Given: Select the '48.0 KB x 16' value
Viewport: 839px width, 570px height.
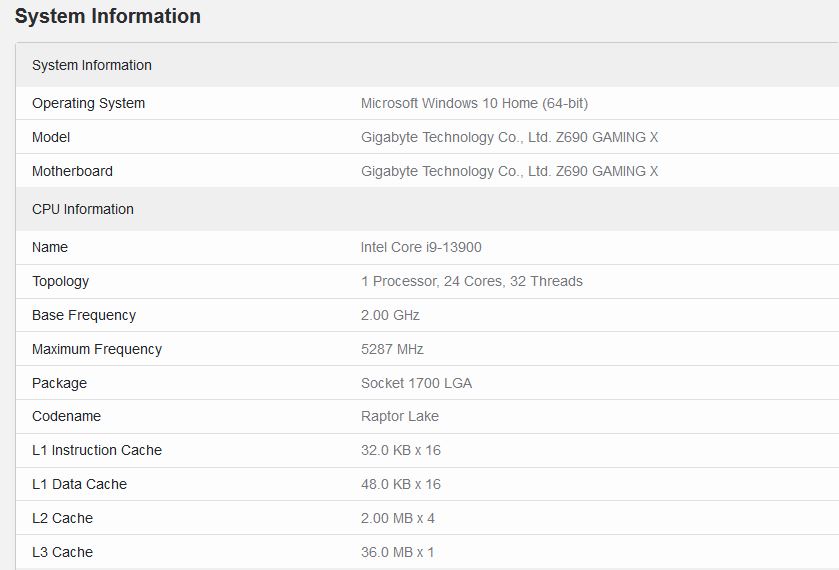Looking at the screenshot, I should point(401,484).
